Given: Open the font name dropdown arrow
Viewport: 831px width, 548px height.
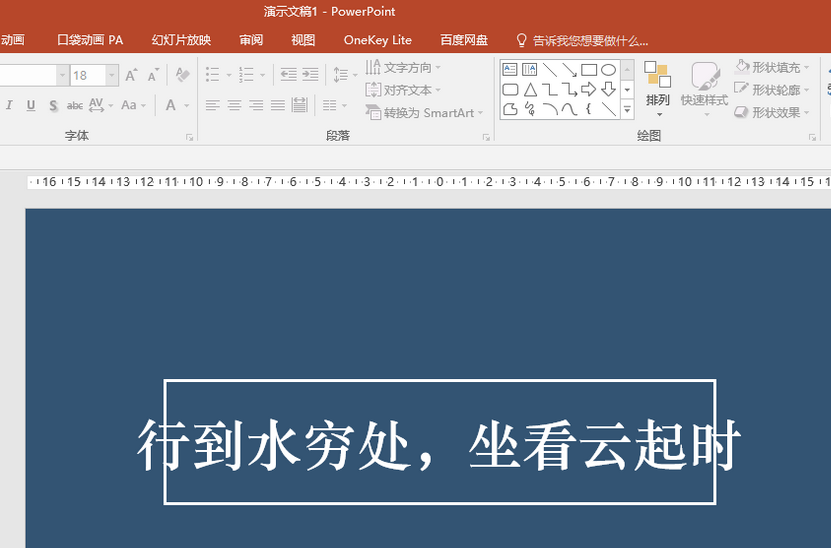Looking at the screenshot, I should coord(63,76).
